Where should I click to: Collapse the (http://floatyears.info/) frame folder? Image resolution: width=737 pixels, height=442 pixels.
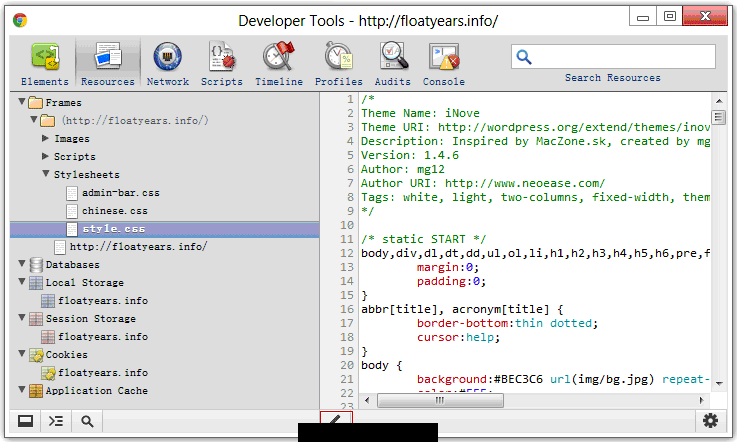34,119
